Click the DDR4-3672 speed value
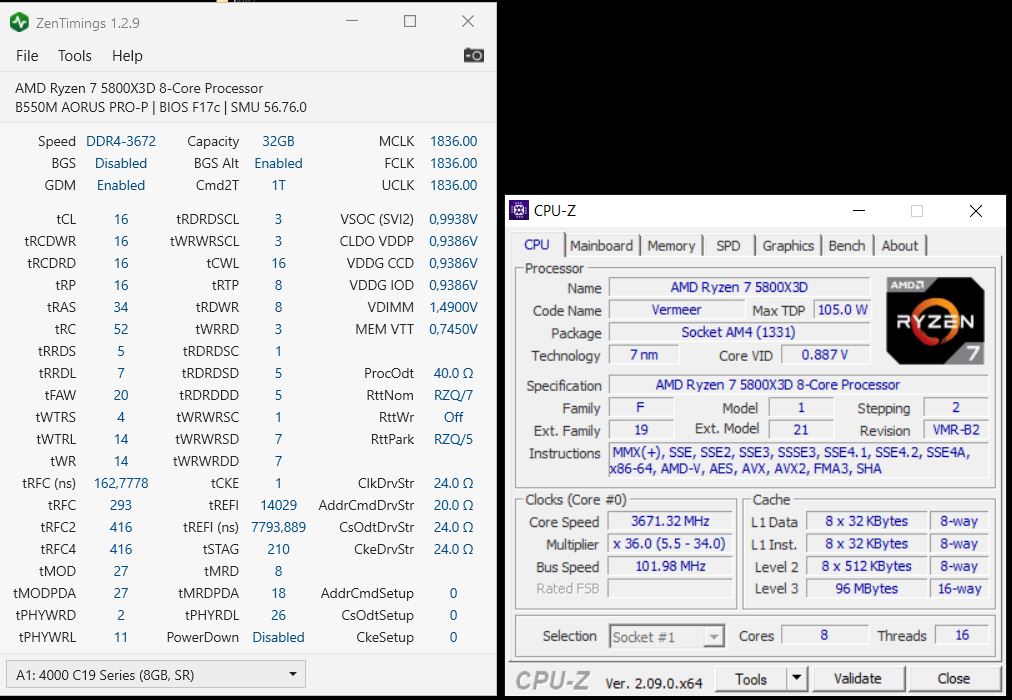Viewport: 1012px width, 700px height. click(121, 141)
